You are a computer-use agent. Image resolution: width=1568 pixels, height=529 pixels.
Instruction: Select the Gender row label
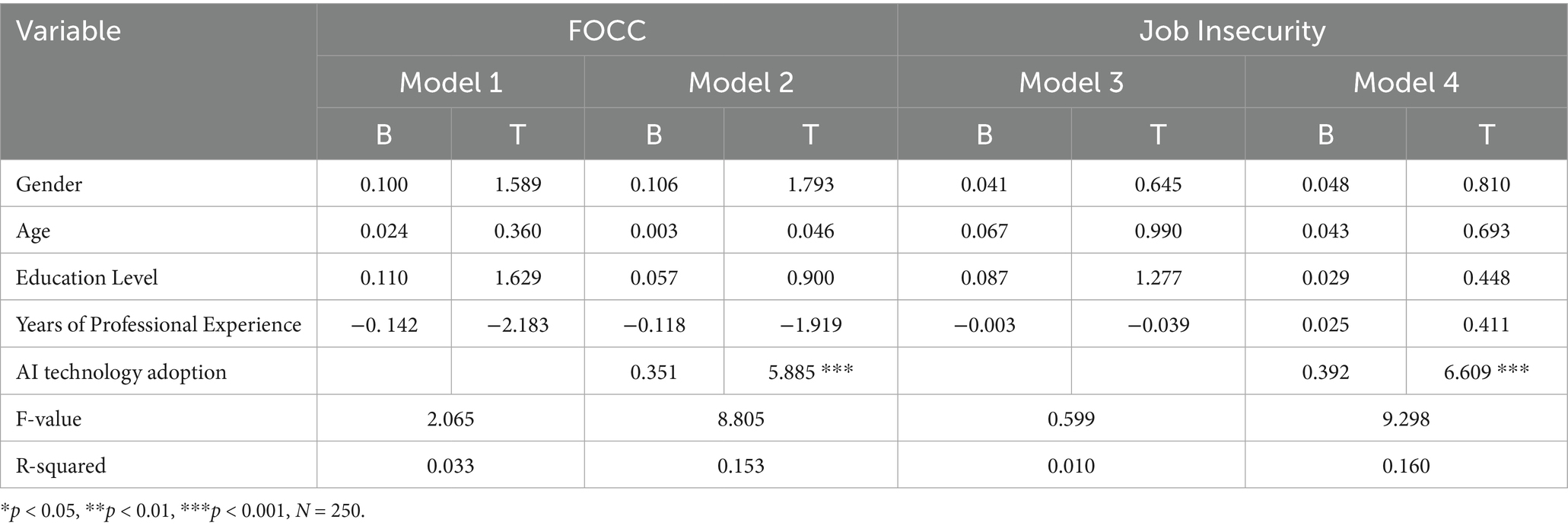[x=49, y=184]
